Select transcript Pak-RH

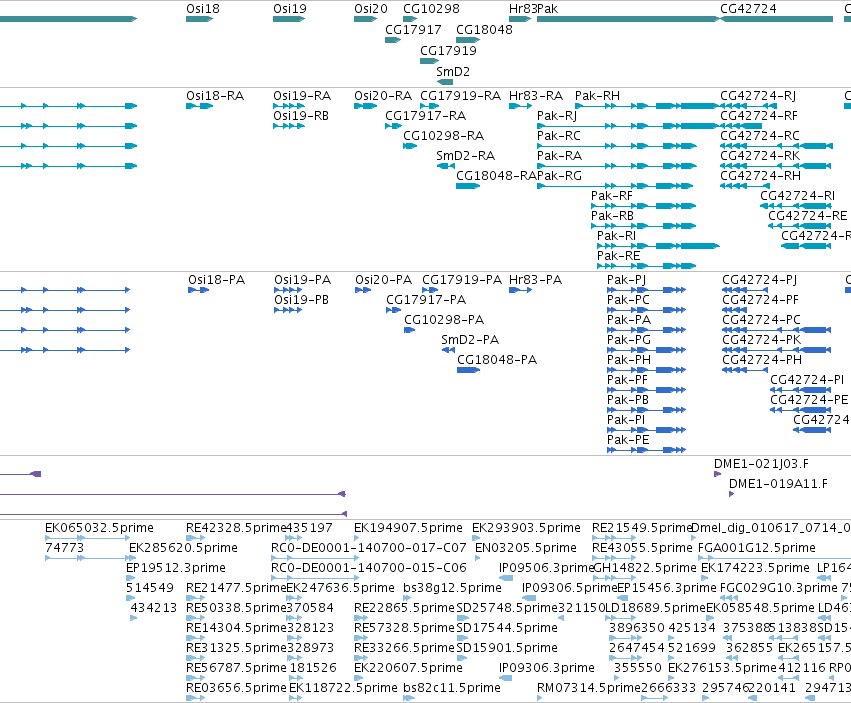point(647,106)
